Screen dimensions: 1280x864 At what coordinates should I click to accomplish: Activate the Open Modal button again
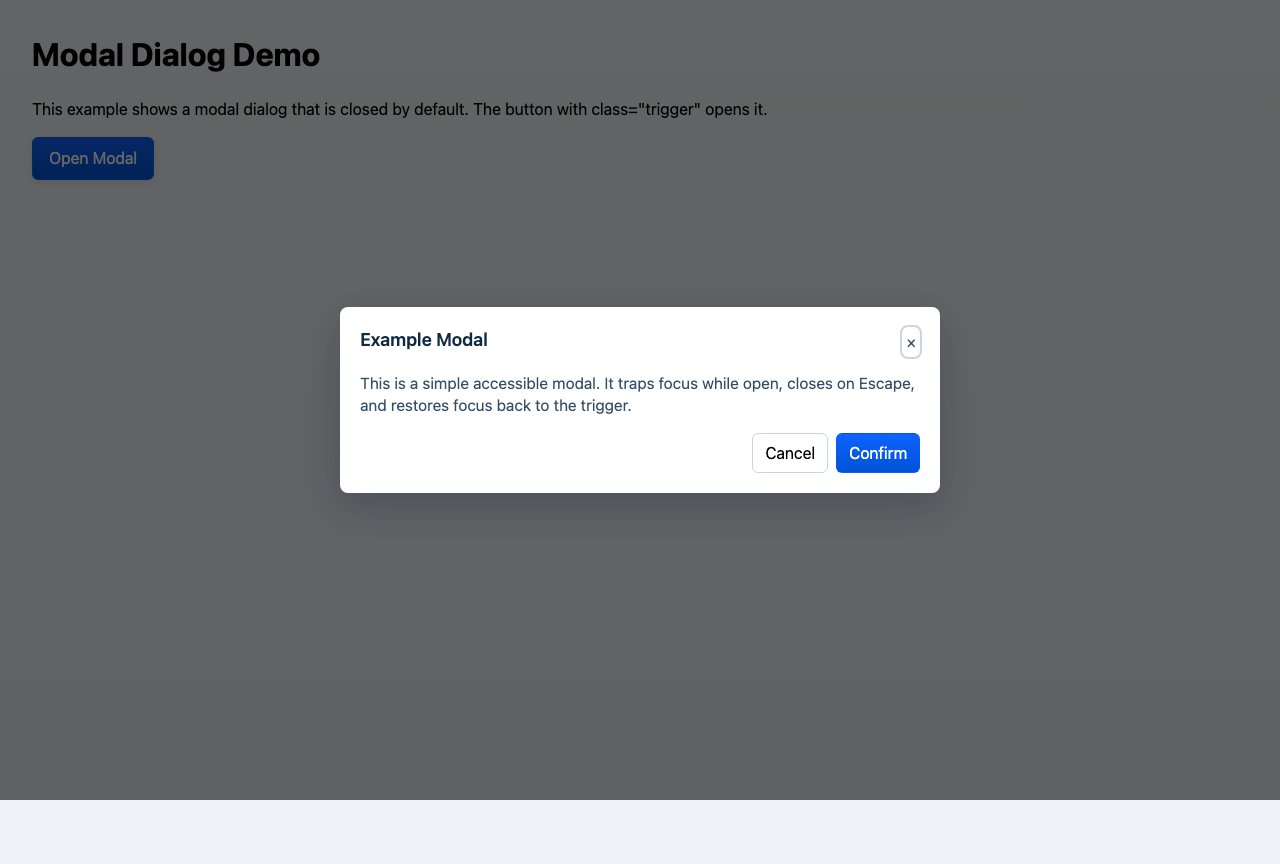click(x=92, y=158)
